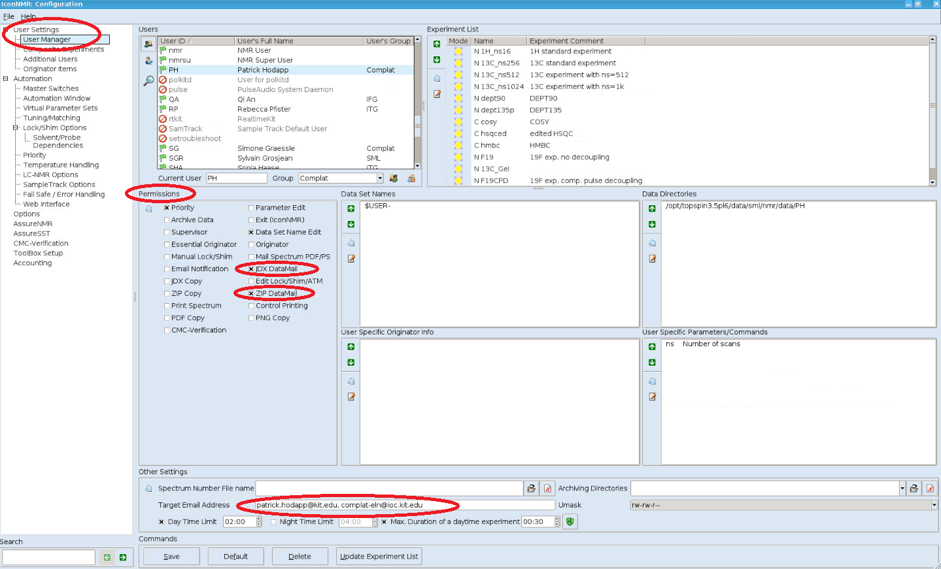Click the edit icon in User Specific Parameters/Commands

pyautogui.click(x=652, y=397)
